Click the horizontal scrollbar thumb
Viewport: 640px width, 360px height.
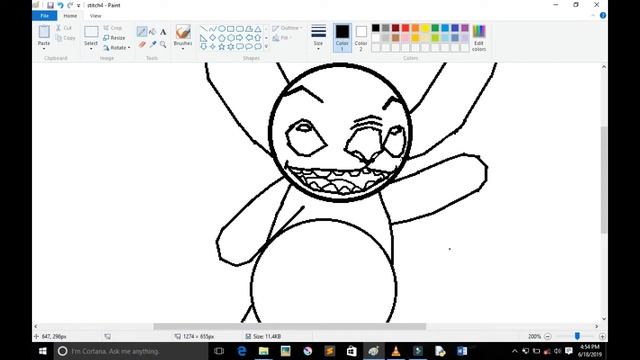pos(289,326)
